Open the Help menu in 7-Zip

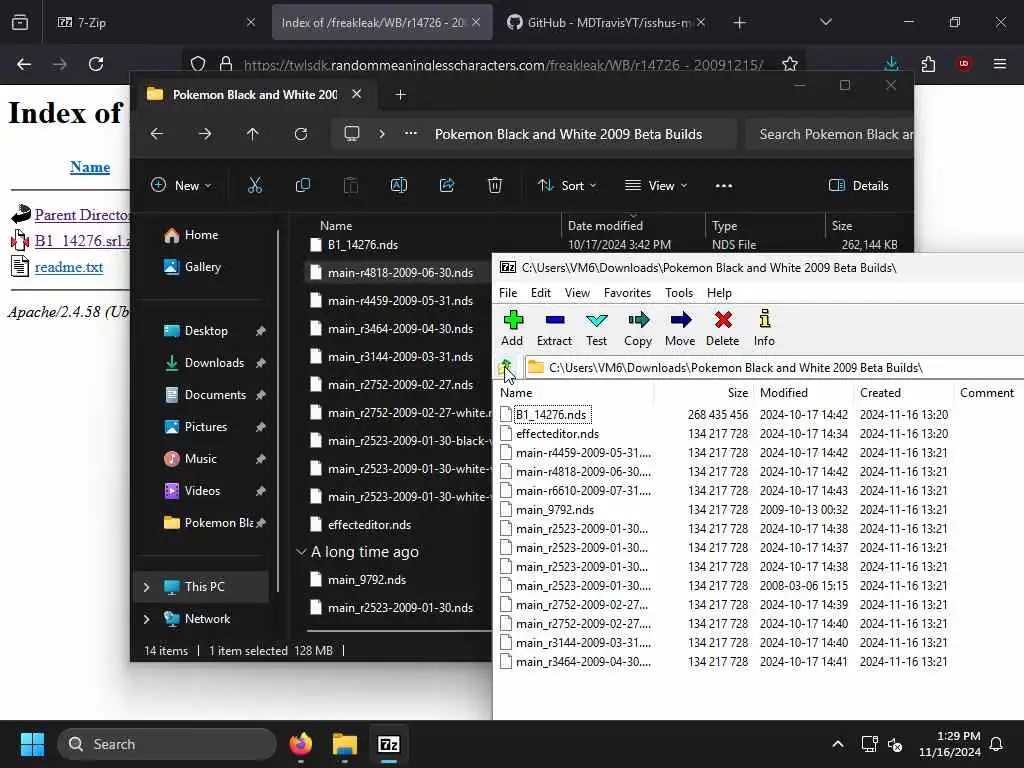[x=719, y=293]
